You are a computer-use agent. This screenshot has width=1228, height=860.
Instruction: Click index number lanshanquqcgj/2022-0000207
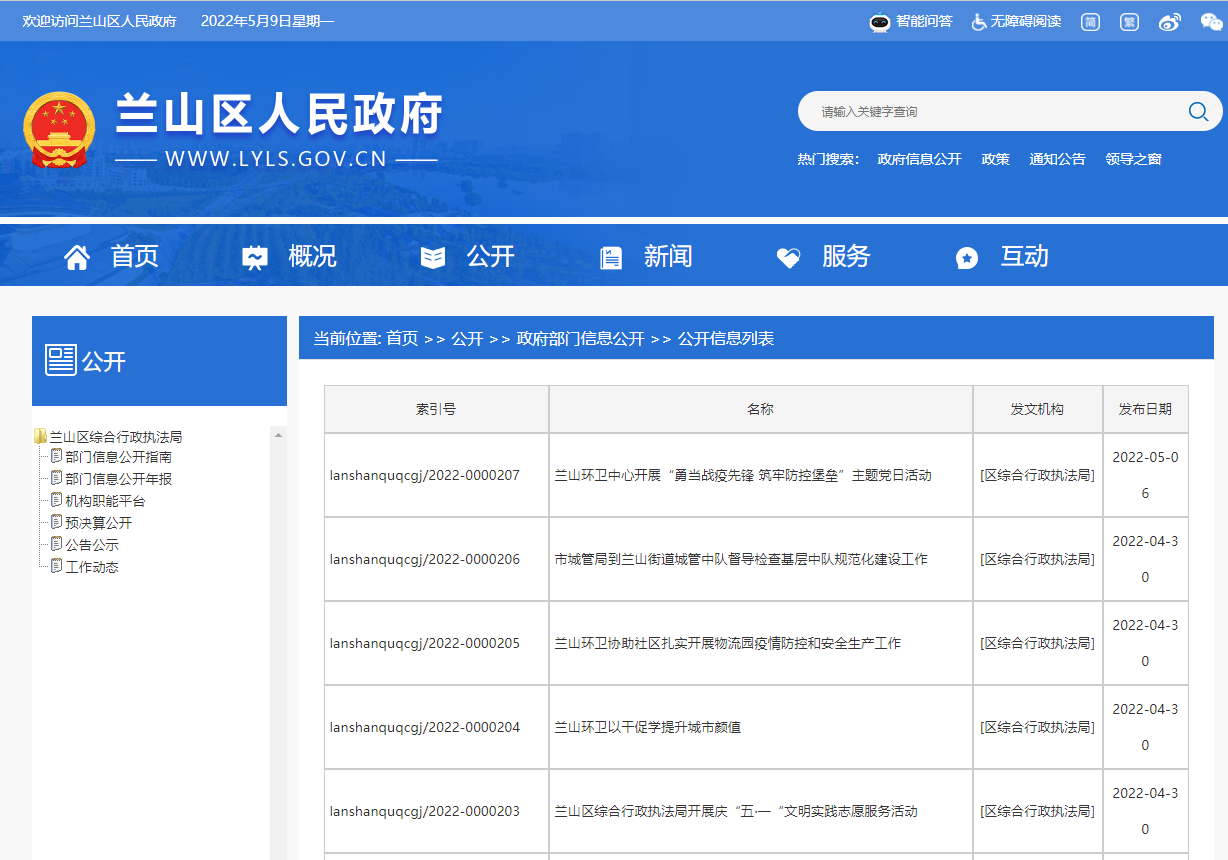pos(425,475)
